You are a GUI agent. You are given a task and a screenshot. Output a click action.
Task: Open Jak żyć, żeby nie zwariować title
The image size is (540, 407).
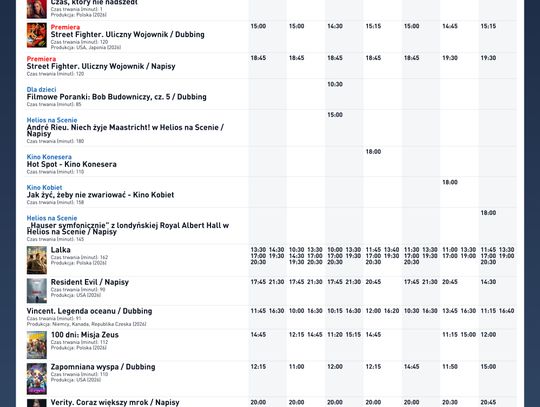(100, 195)
